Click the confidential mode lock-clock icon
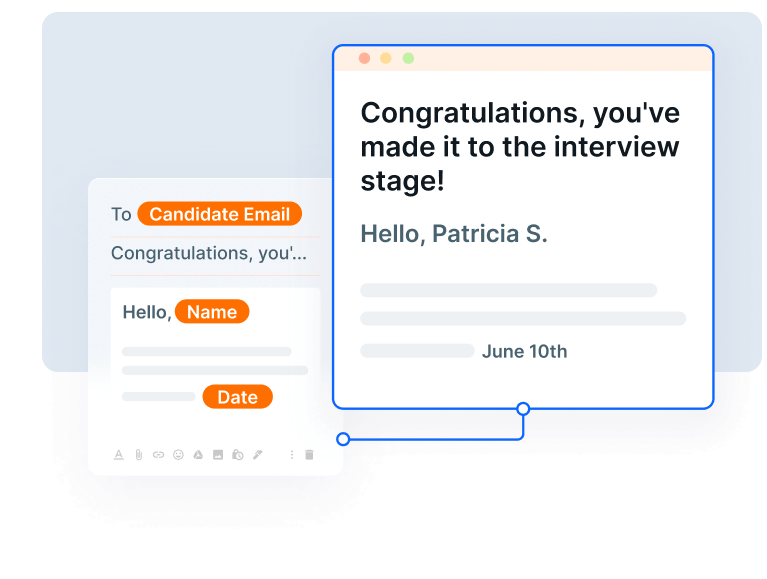 point(237,454)
